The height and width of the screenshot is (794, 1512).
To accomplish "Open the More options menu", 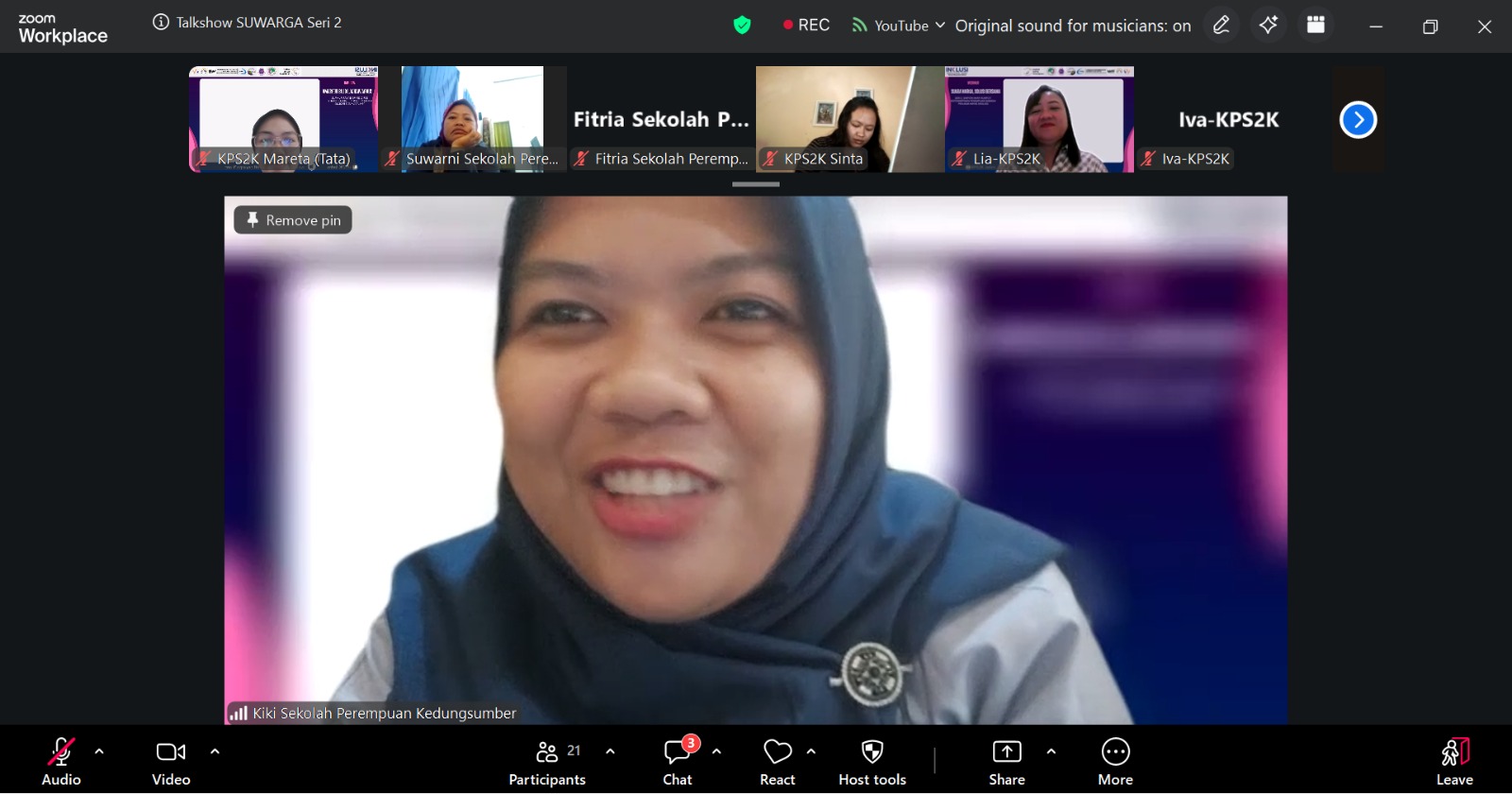I will pos(1115,762).
